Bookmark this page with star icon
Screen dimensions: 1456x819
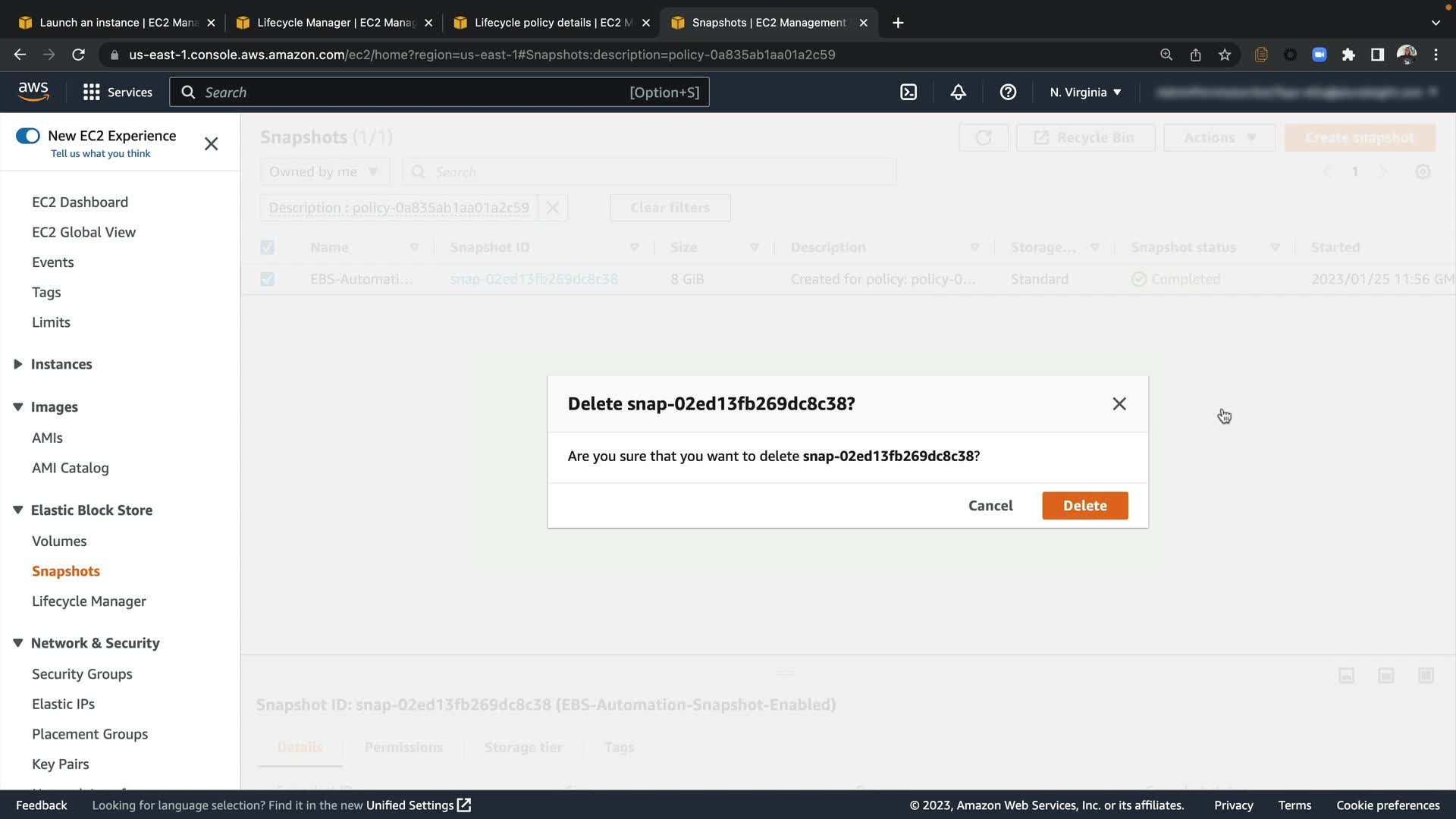tap(1225, 55)
